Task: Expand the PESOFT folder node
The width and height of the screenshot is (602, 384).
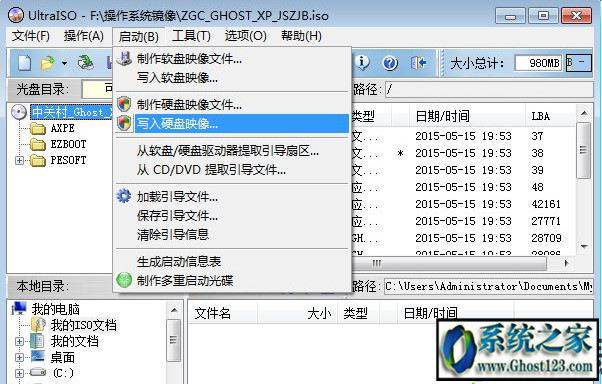Action: pyautogui.click(x=19, y=161)
